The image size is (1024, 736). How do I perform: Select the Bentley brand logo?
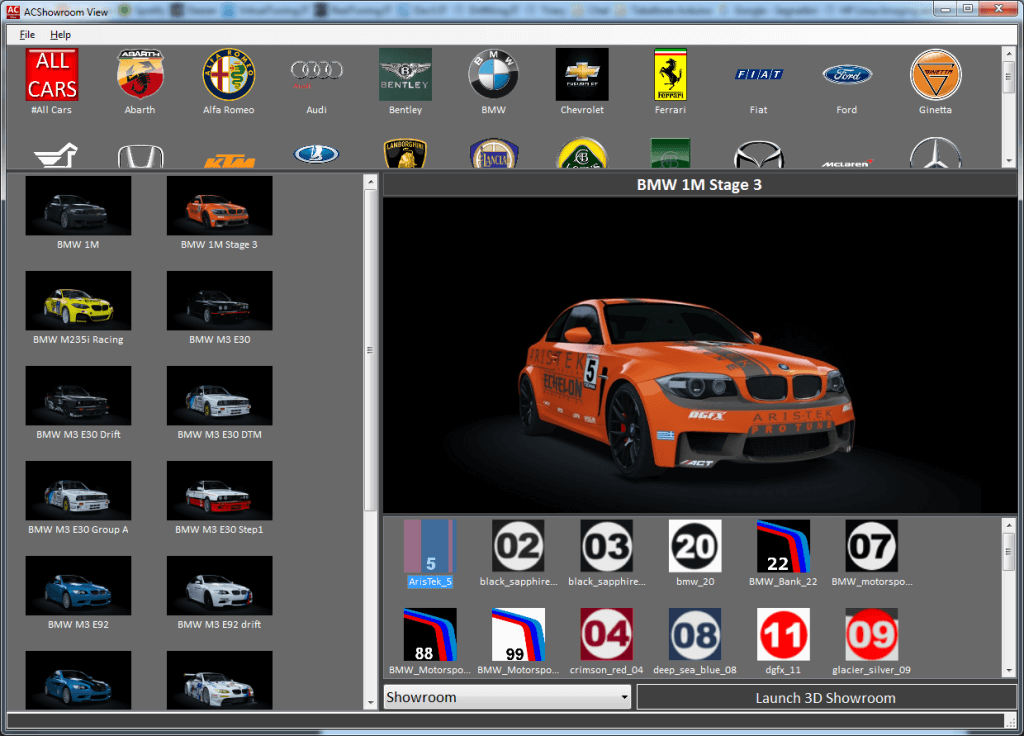click(x=405, y=74)
